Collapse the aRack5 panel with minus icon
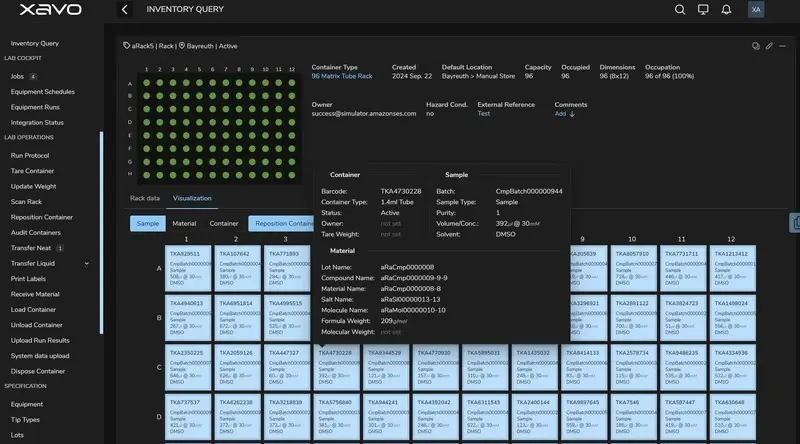The width and height of the screenshot is (800, 444). point(782,46)
